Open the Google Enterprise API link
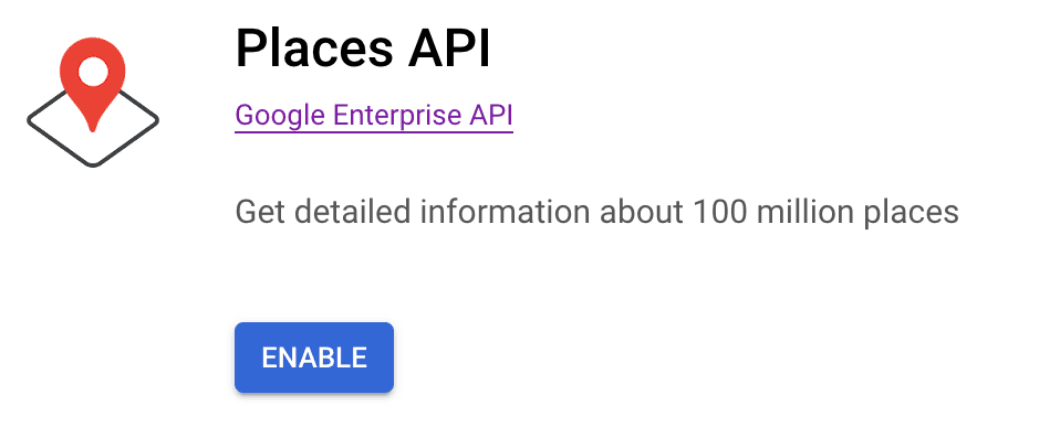The height and width of the screenshot is (424, 1054). (x=373, y=115)
